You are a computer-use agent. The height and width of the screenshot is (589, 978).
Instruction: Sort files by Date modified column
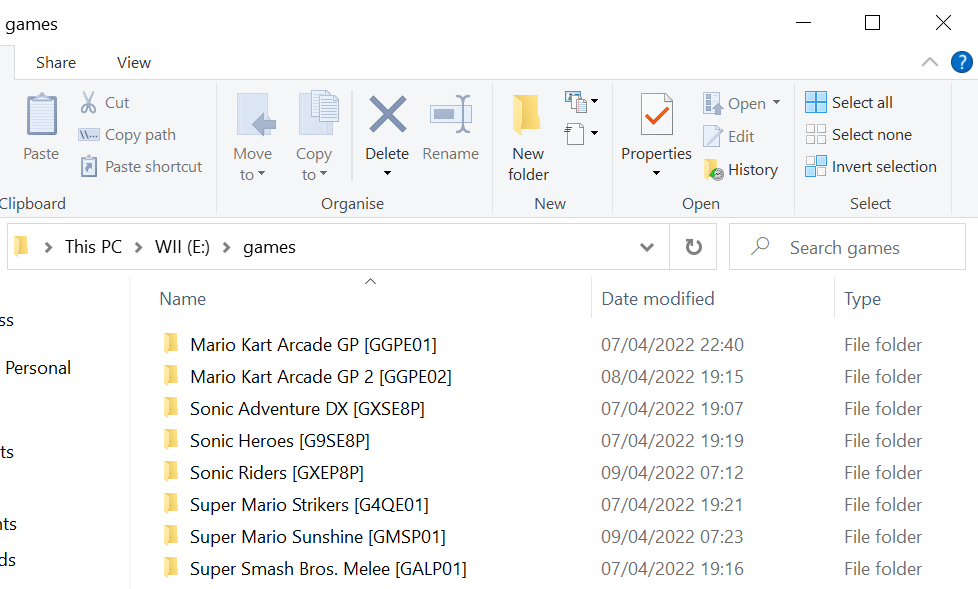[x=657, y=299]
